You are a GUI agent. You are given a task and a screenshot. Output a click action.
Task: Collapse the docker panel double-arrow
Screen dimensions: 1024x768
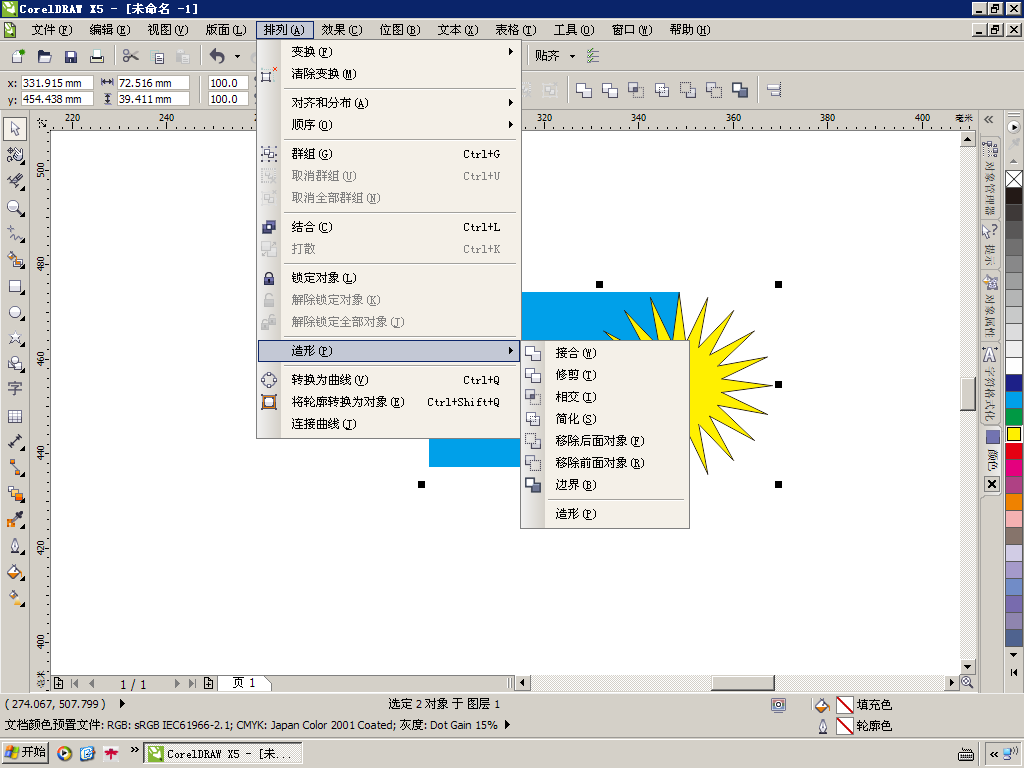989,119
